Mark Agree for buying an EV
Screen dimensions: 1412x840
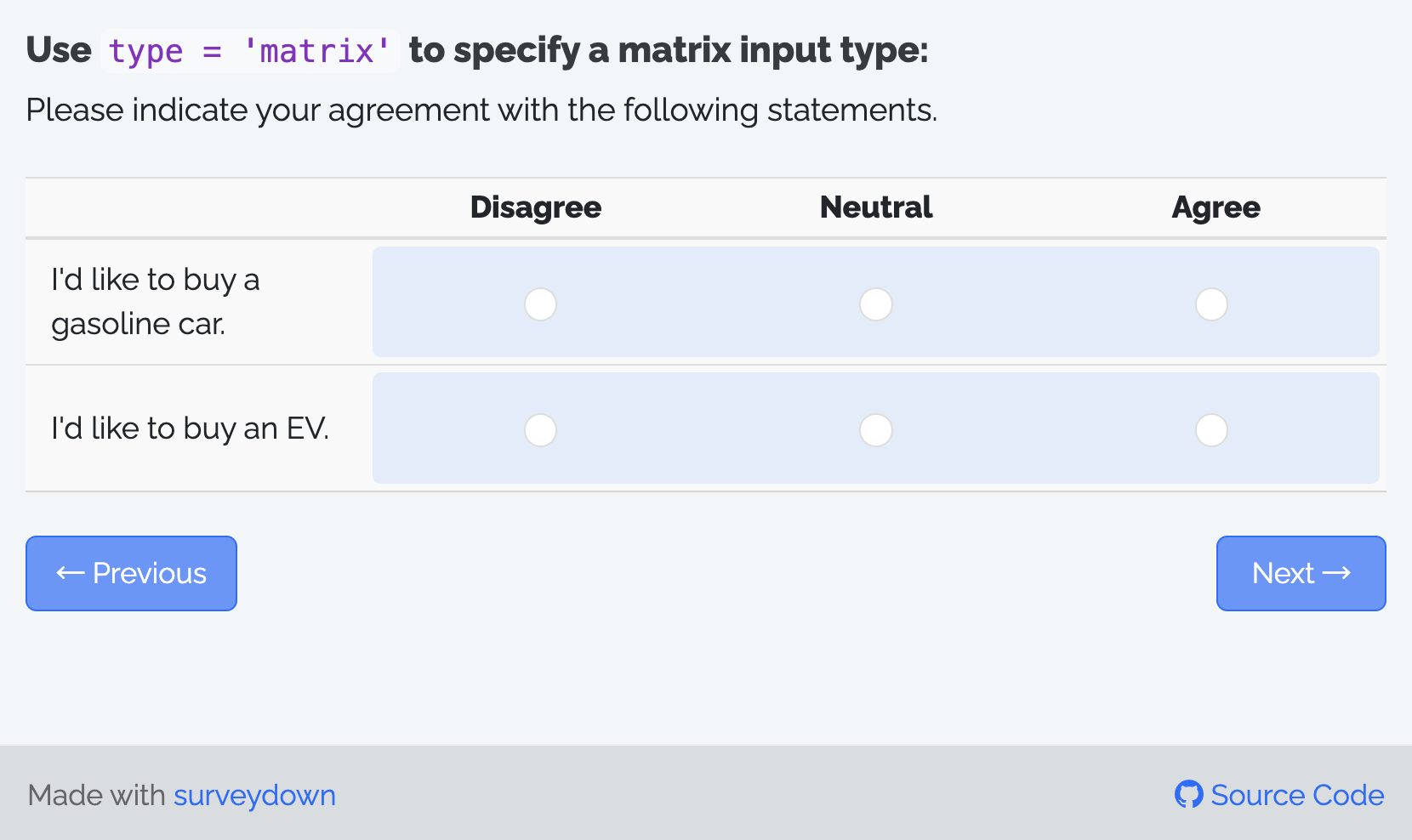tap(1211, 430)
